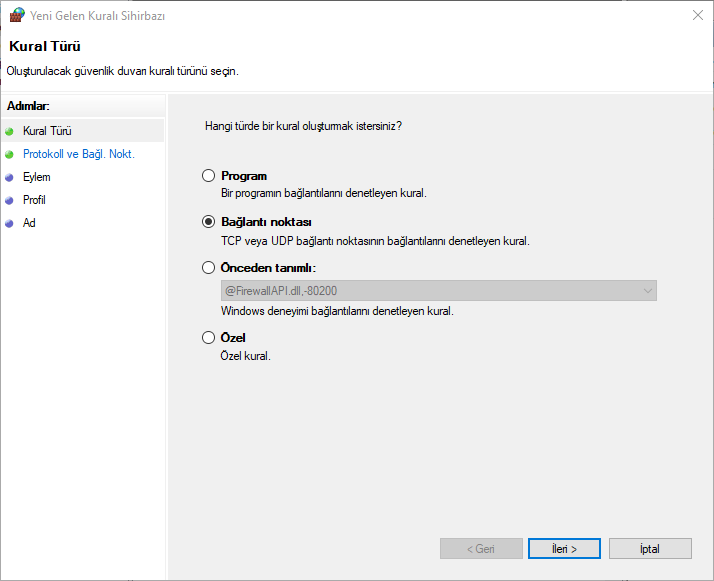Viewport: 714px width, 581px height.
Task: Click green bullet next to Protokol ve Bağl. Nokt.
Action: point(10,154)
